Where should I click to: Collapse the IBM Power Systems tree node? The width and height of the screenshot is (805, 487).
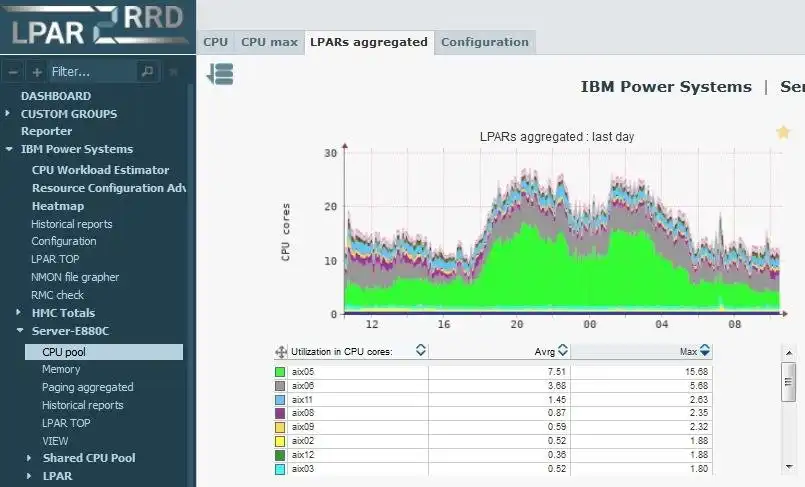[x=9, y=149]
